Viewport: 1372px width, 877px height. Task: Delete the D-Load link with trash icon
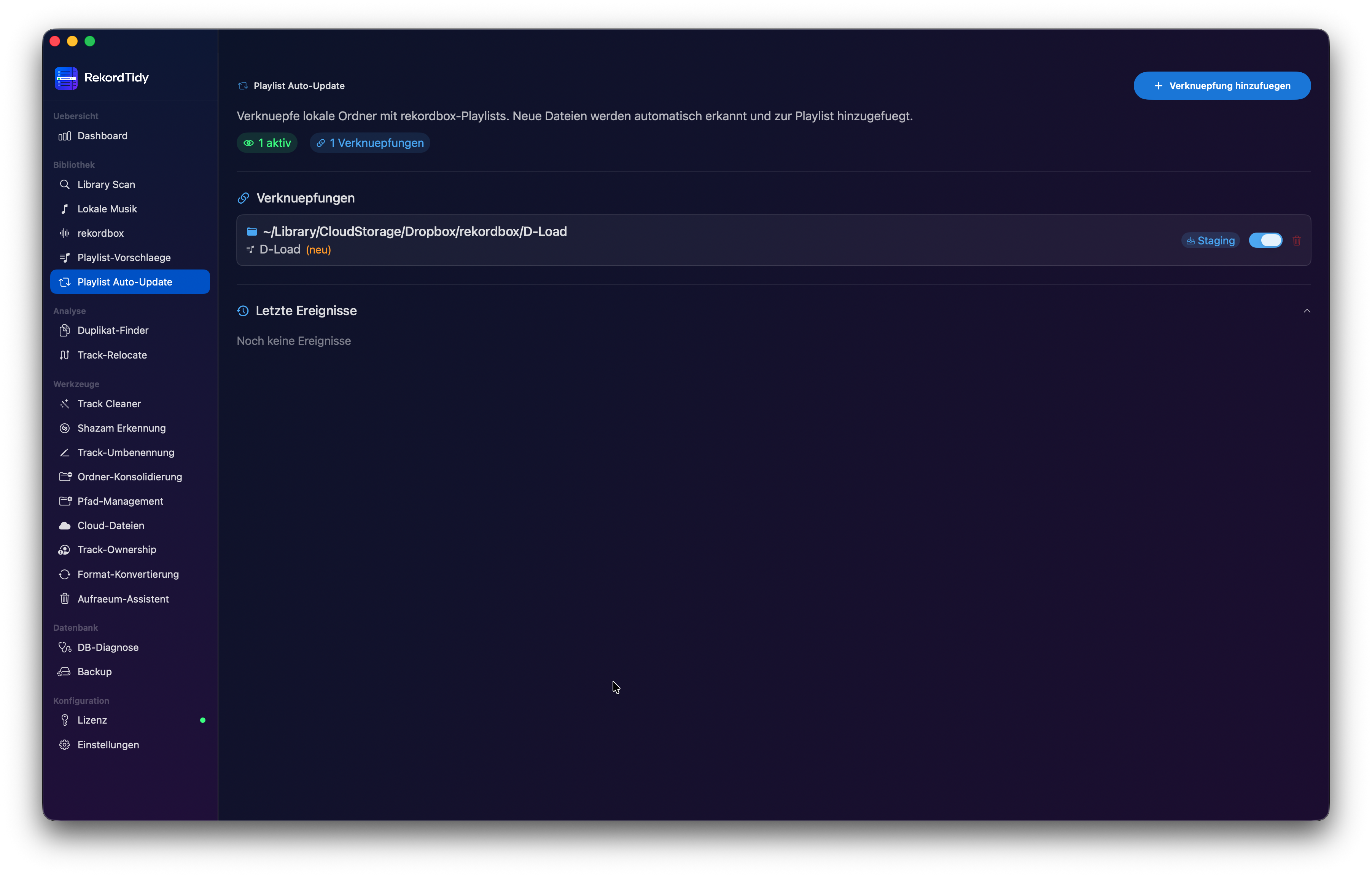pyautogui.click(x=1297, y=241)
